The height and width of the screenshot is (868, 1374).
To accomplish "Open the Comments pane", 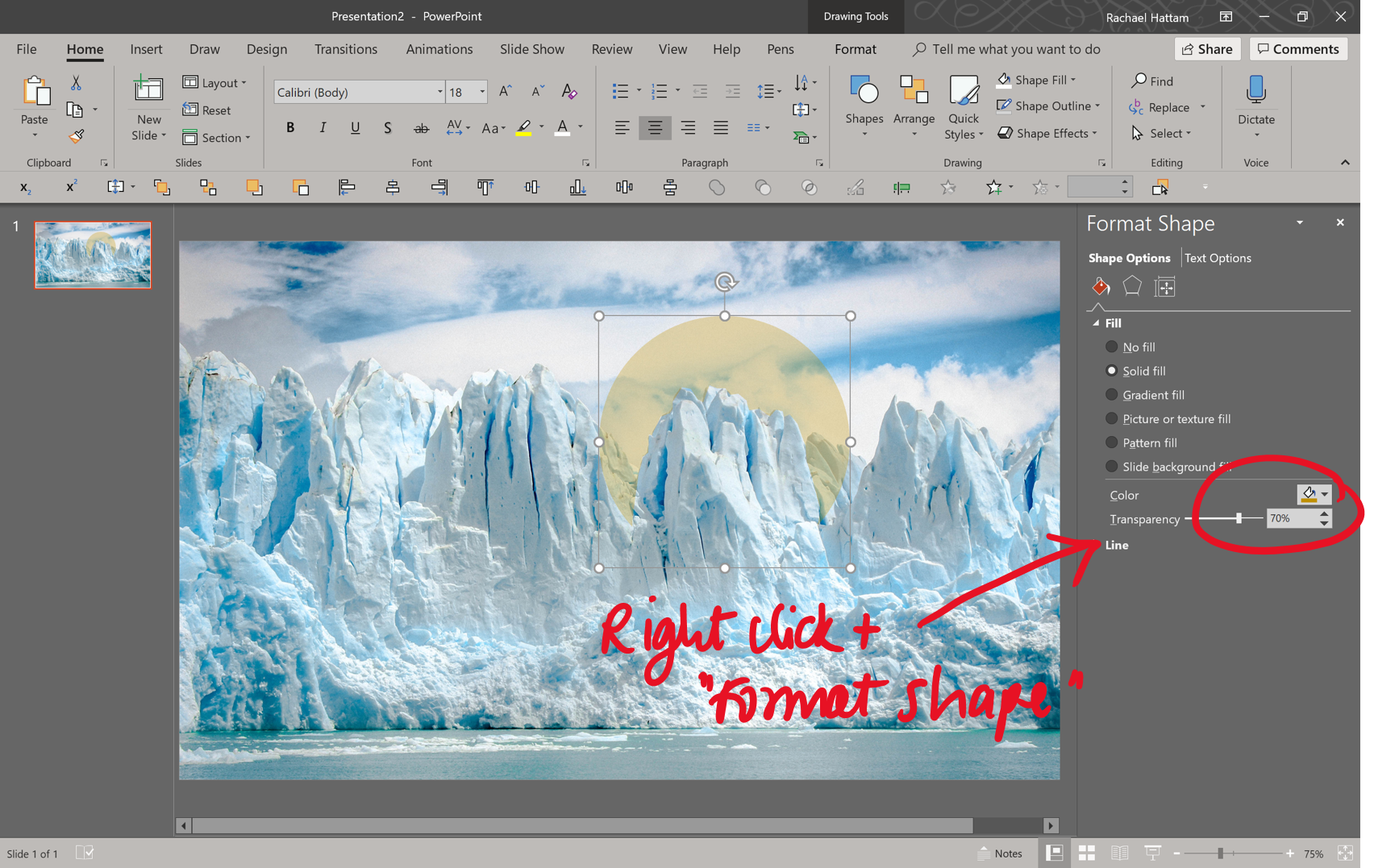I will tap(1297, 48).
